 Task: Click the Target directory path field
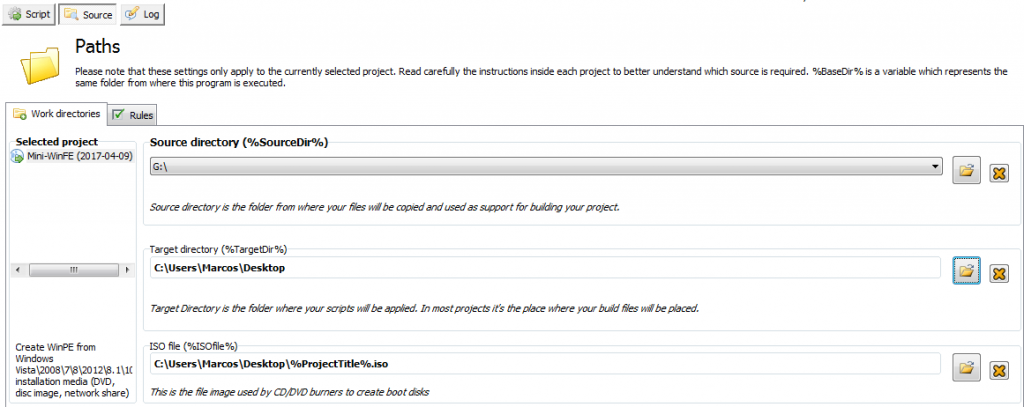point(545,268)
